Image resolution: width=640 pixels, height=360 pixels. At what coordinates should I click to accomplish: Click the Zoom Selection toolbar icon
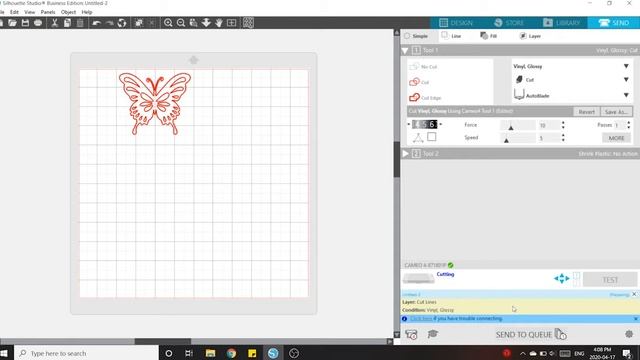pos(193,23)
